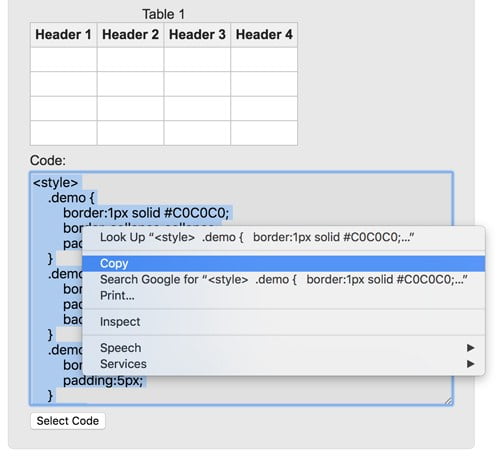Click the Header 2 table cell

130,35
